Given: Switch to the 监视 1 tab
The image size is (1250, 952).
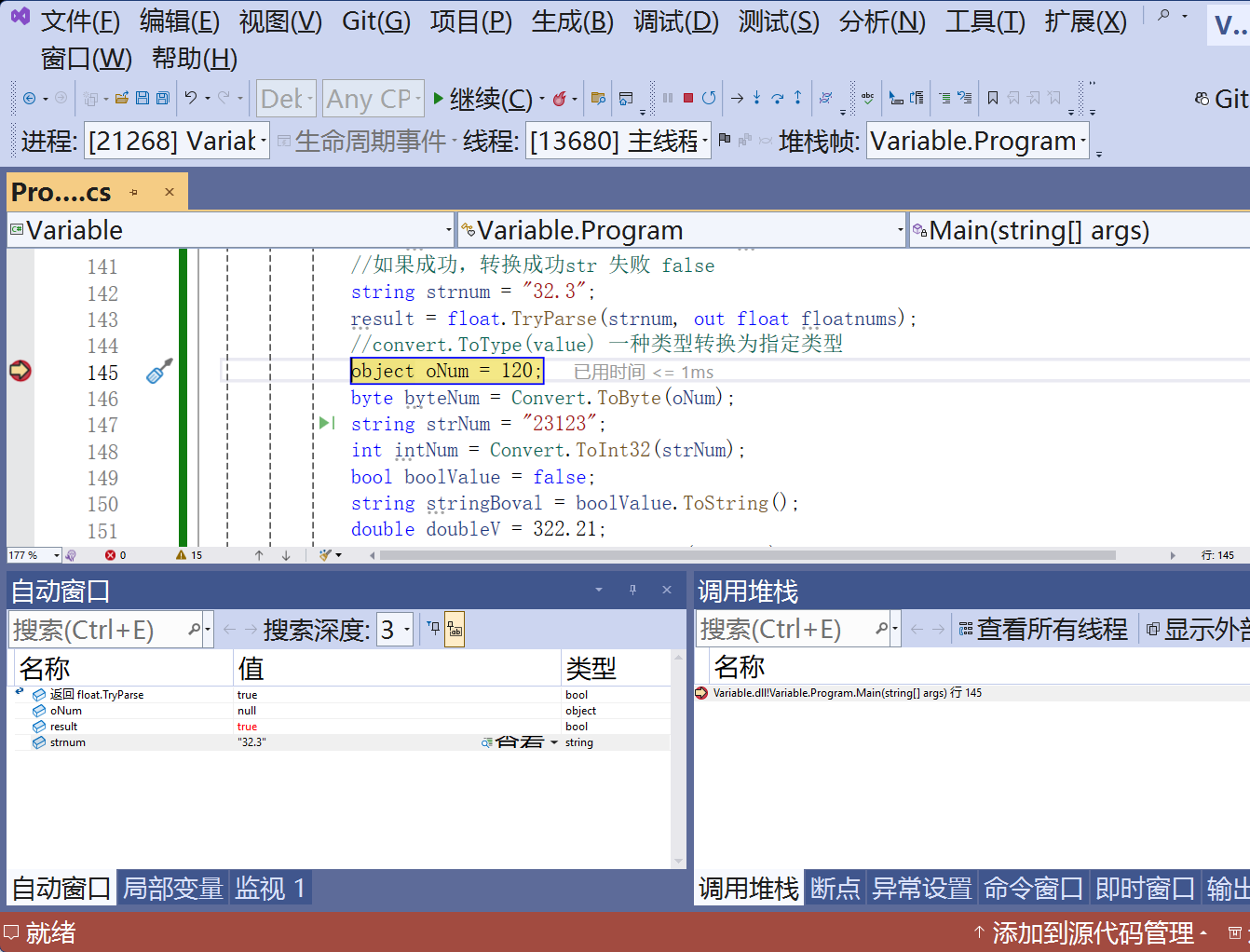Looking at the screenshot, I should (x=270, y=888).
